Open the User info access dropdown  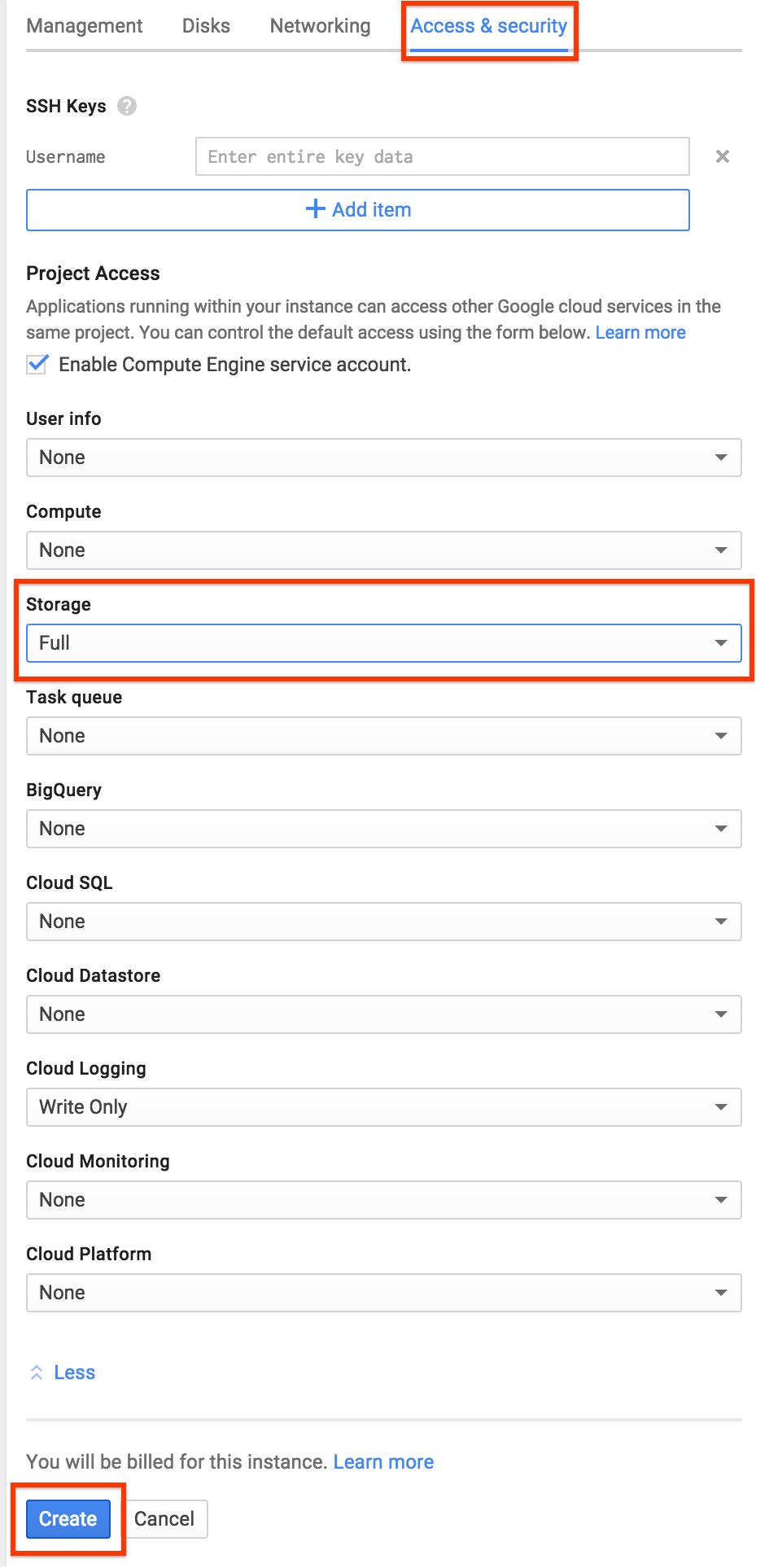click(x=384, y=458)
